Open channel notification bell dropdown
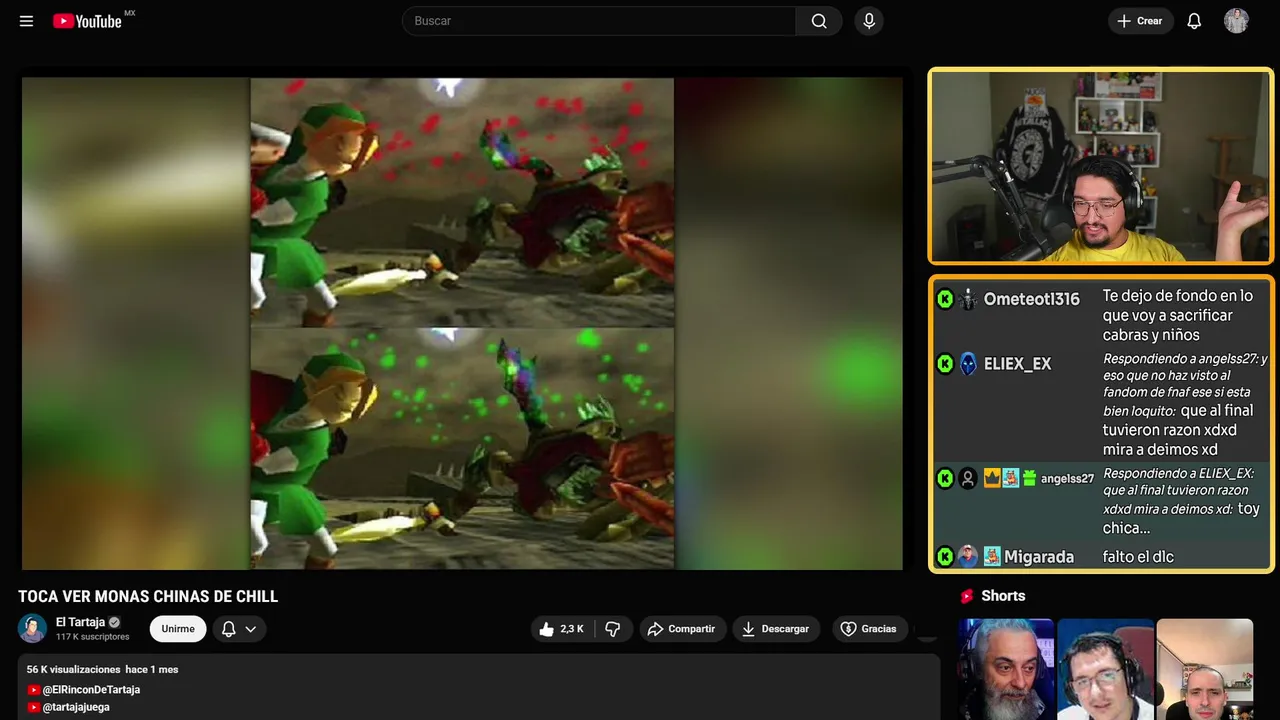This screenshot has height=720, width=1280. pos(239,629)
